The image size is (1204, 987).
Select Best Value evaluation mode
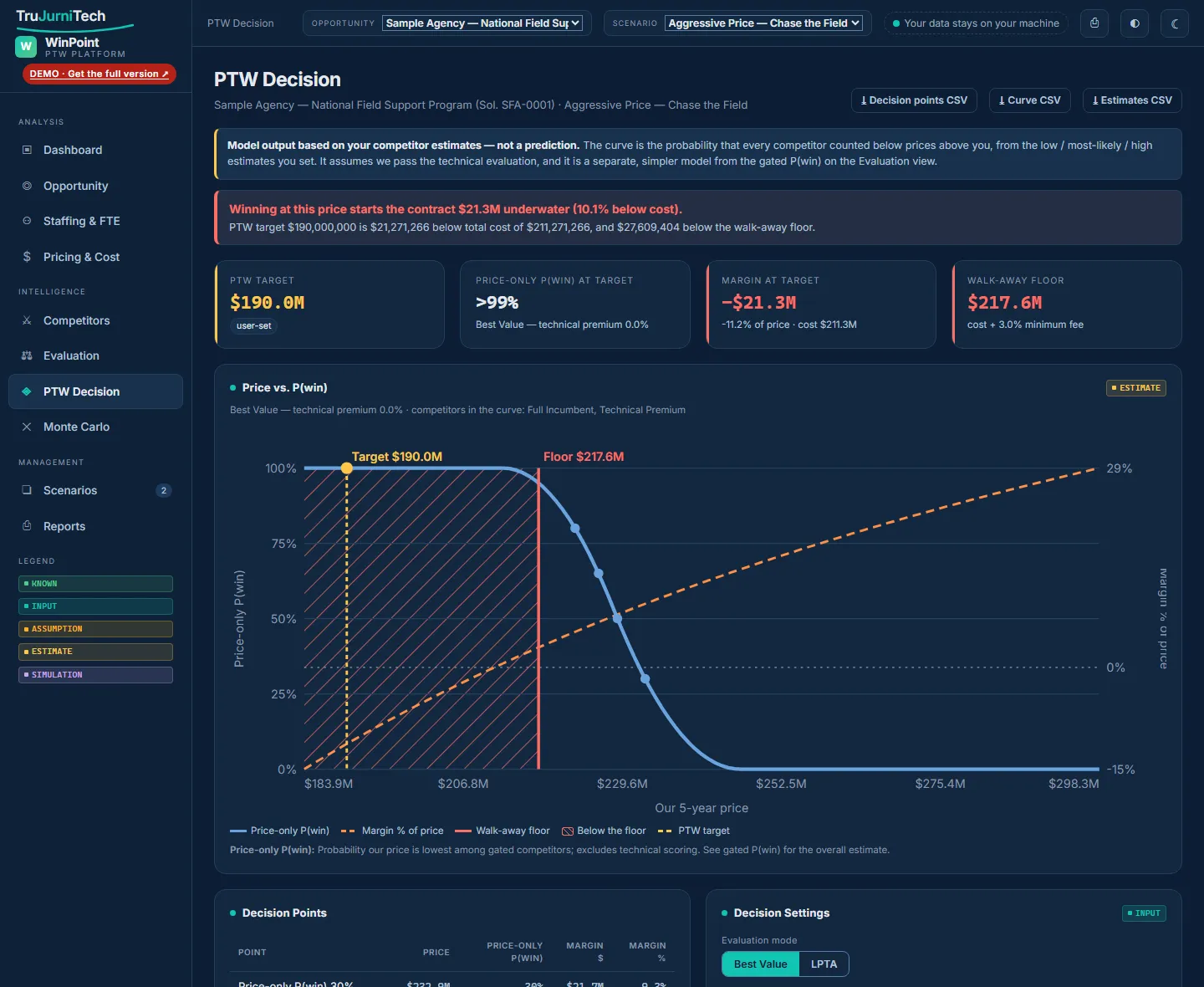click(760, 964)
